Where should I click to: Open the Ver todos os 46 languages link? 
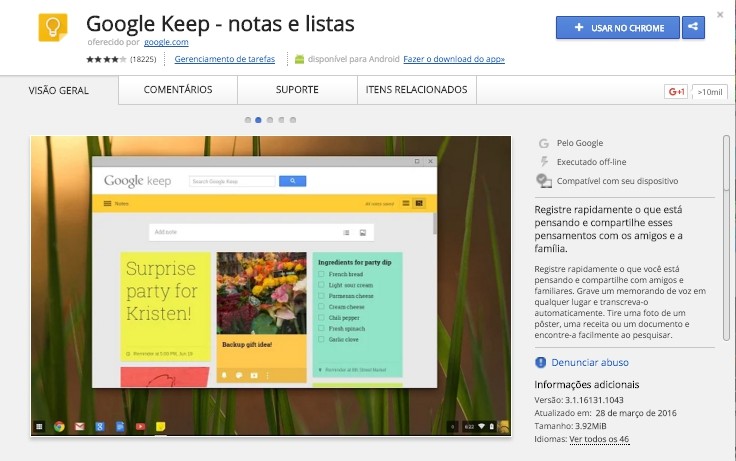(600, 438)
